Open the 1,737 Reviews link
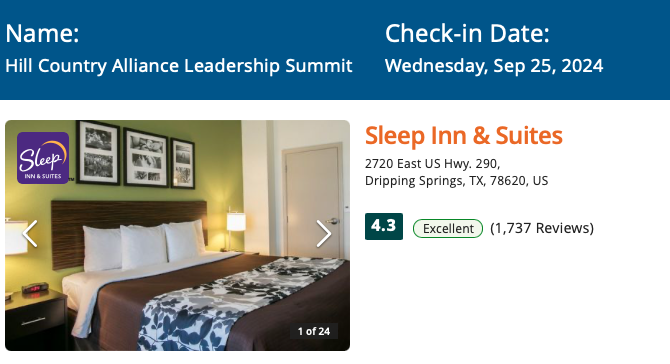This screenshot has width=670, height=364. (542, 228)
